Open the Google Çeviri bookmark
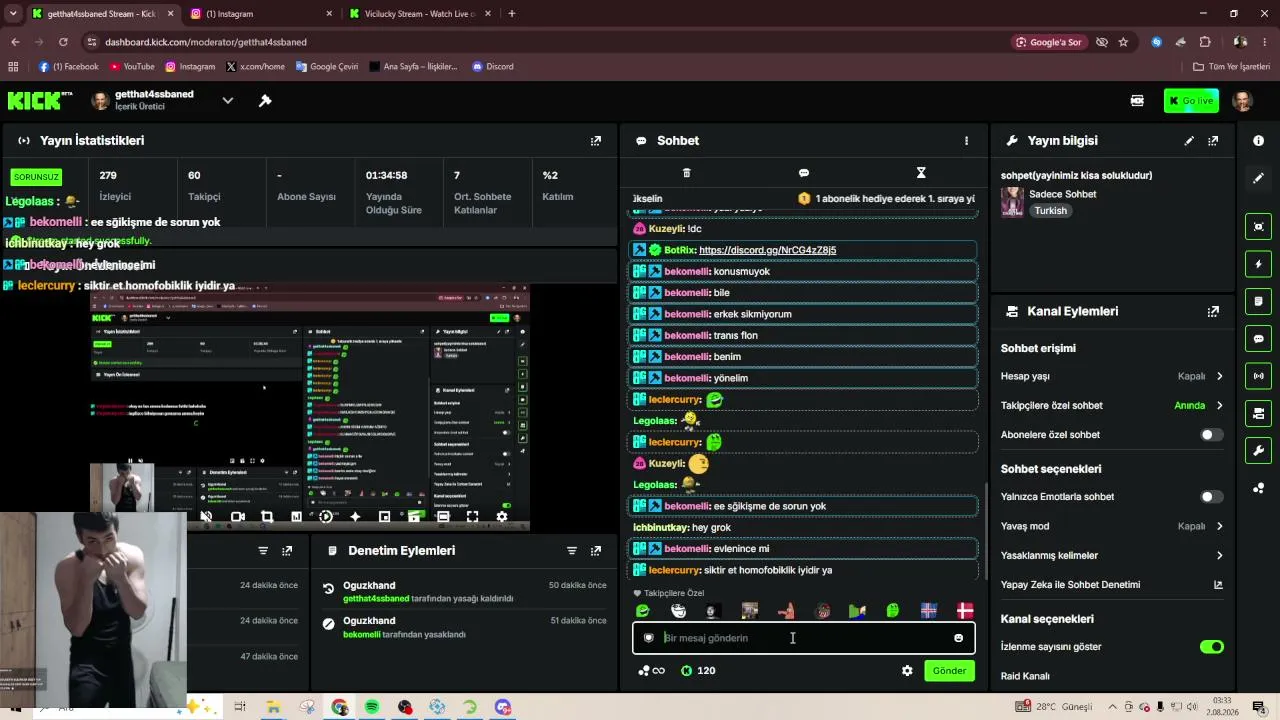Viewport: 1280px width, 720px height. pos(326,67)
